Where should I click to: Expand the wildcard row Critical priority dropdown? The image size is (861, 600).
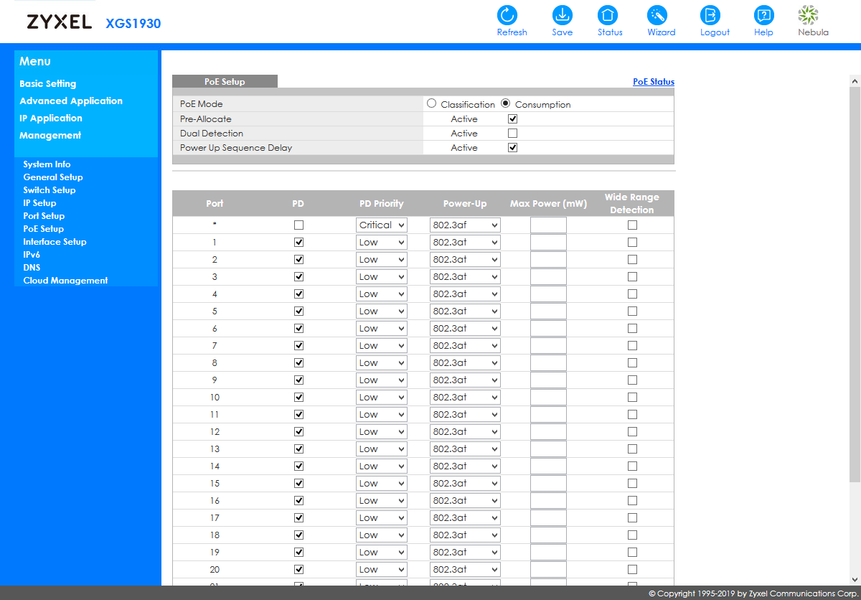[x=382, y=225]
